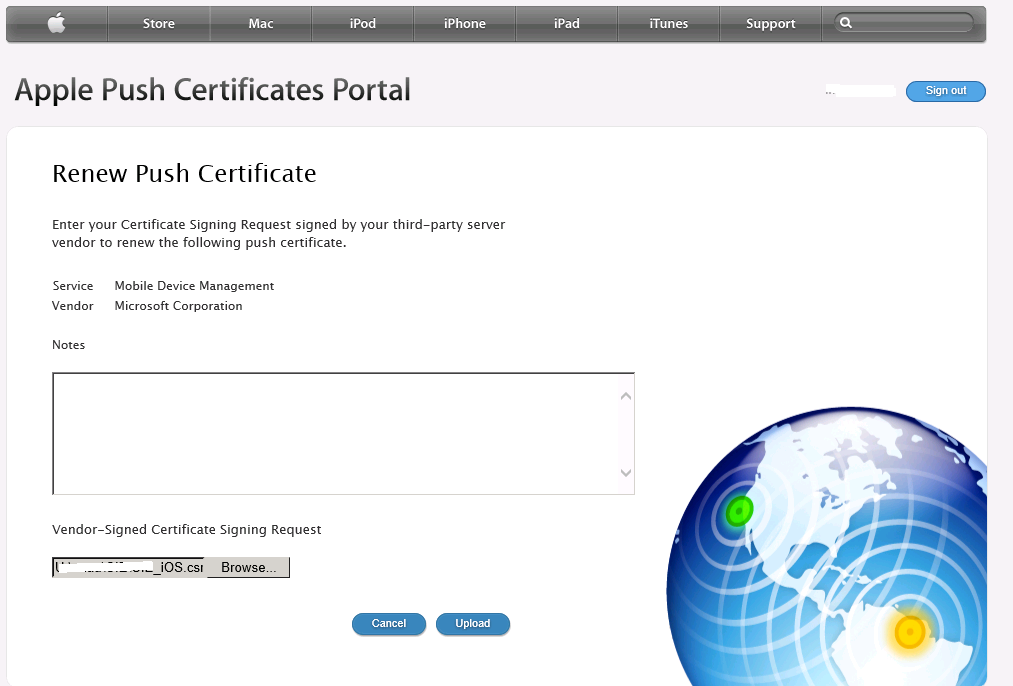Viewport: 1013px width, 686px height.
Task: Navigate to the iPad tab
Action: (566, 23)
